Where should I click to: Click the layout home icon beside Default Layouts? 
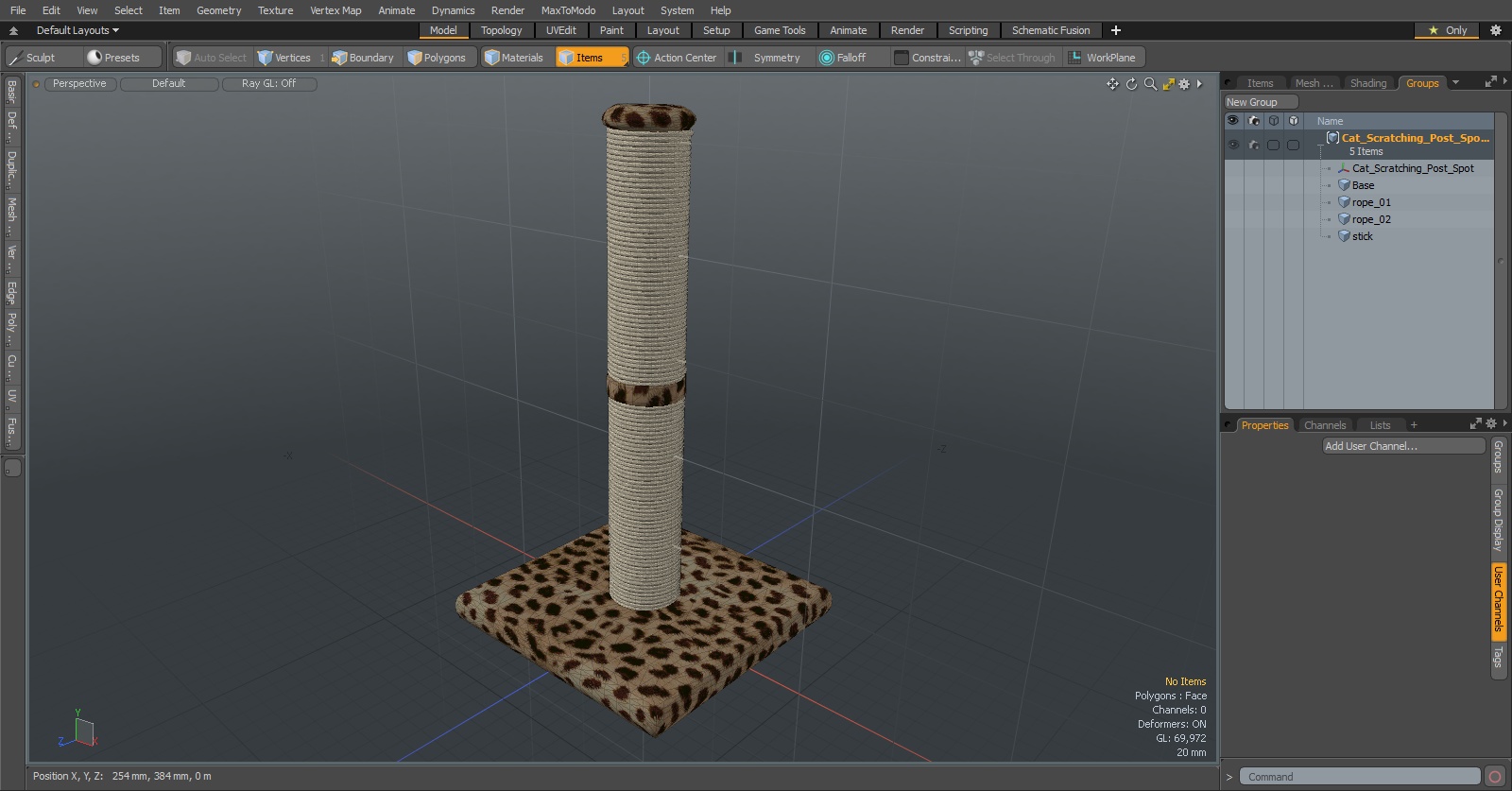pyautogui.click(x=13, y=30)
